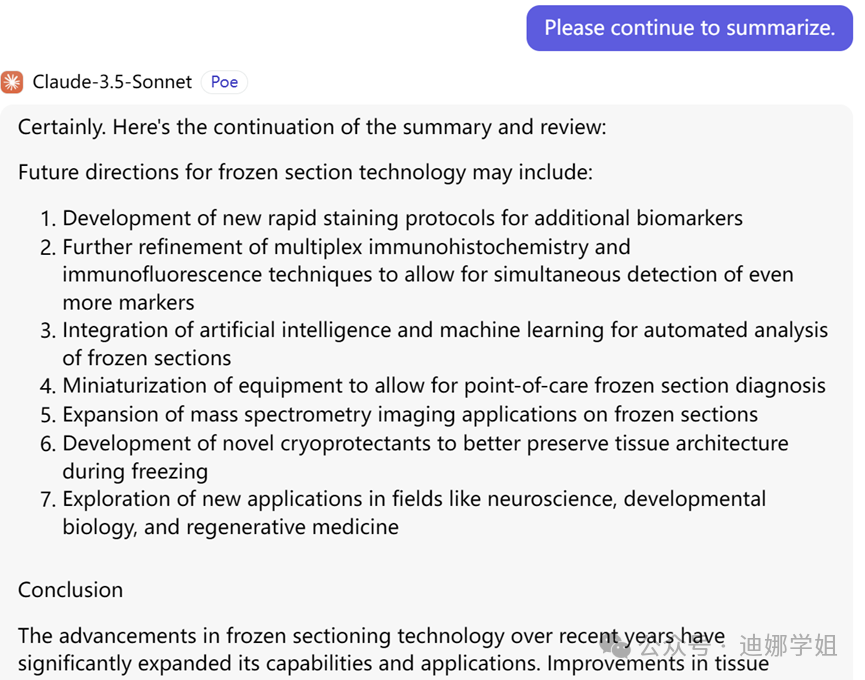Click the Claude orange starburst avatar icon
This screenshot has width=865, height=680.
(12, 82)
